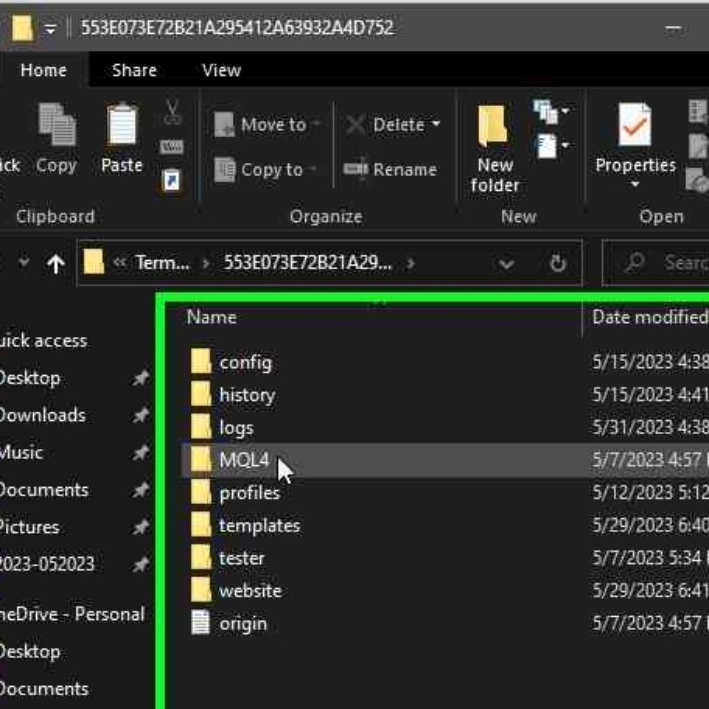This screenshot has height=709, width=709.
Task: Click the Cut scissors icon
Action: coord(172,112)
